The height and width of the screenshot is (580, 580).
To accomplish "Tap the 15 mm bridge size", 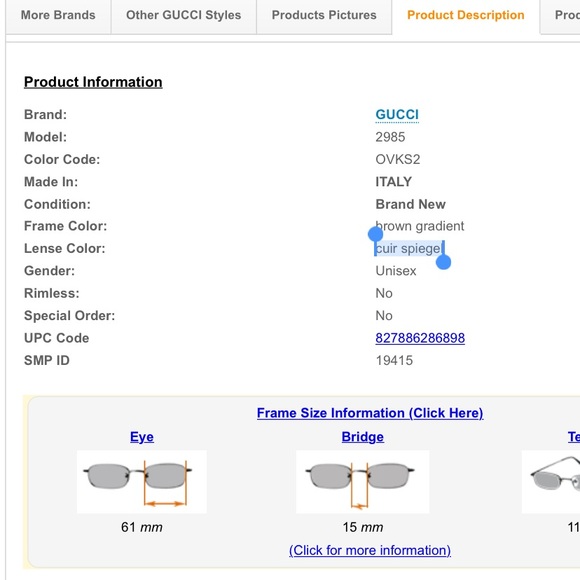I will (x=362, y=527).
